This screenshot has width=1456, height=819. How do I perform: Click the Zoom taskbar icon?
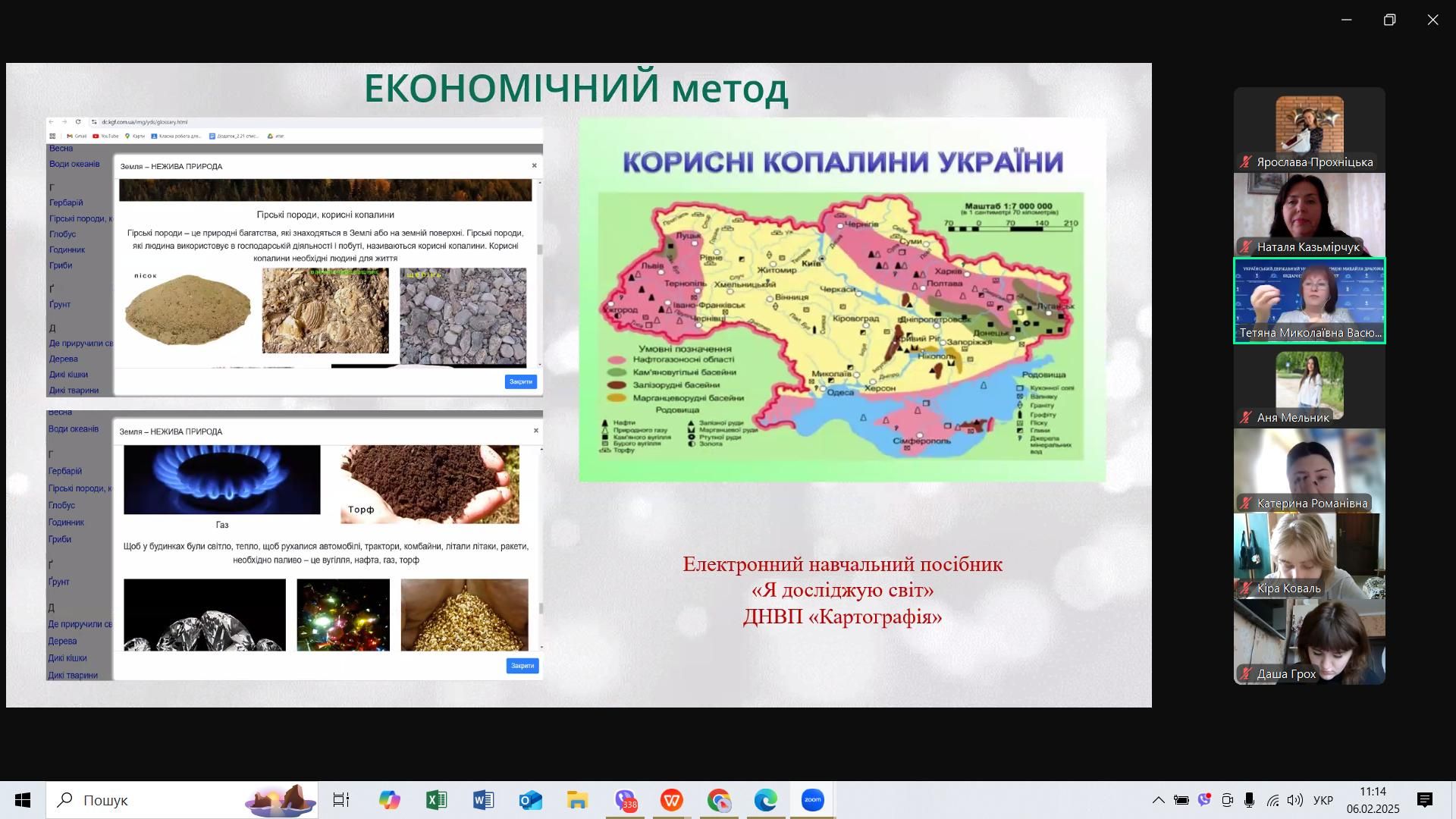click(x=812, y=800)
